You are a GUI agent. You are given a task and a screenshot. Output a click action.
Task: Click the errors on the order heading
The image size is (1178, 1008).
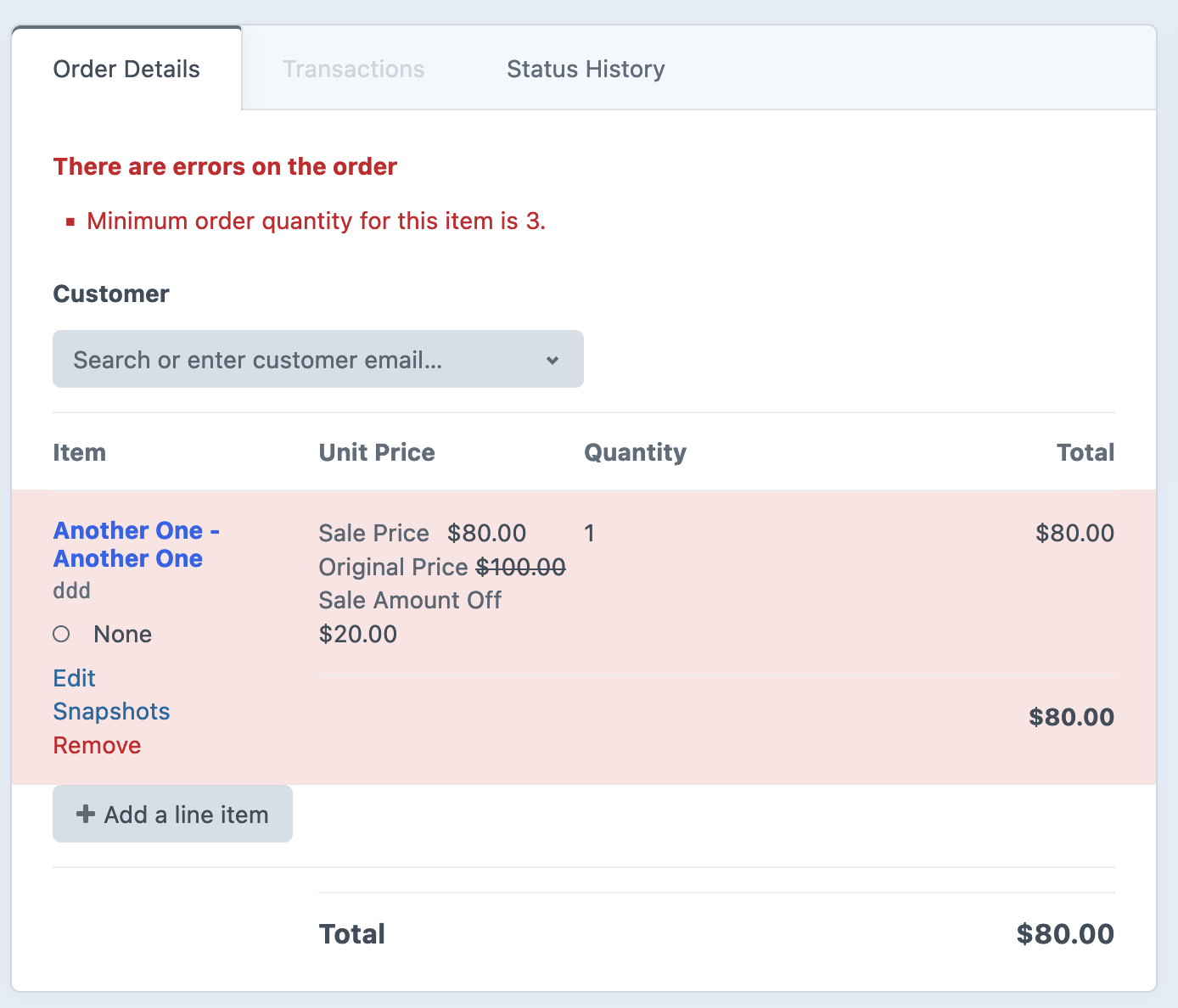coord(225,166)
